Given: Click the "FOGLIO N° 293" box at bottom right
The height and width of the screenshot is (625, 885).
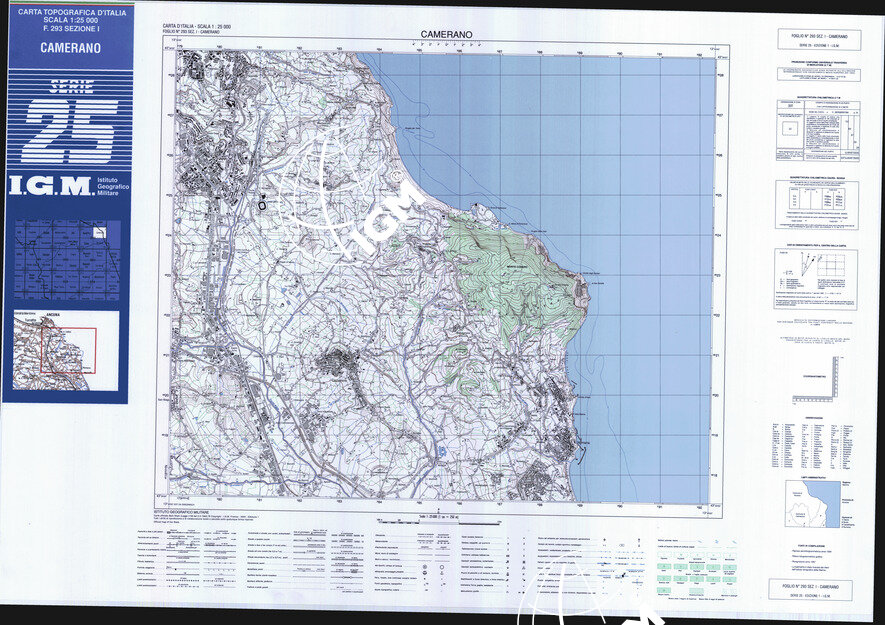Looking at the screenshot, I should [811, 590].
